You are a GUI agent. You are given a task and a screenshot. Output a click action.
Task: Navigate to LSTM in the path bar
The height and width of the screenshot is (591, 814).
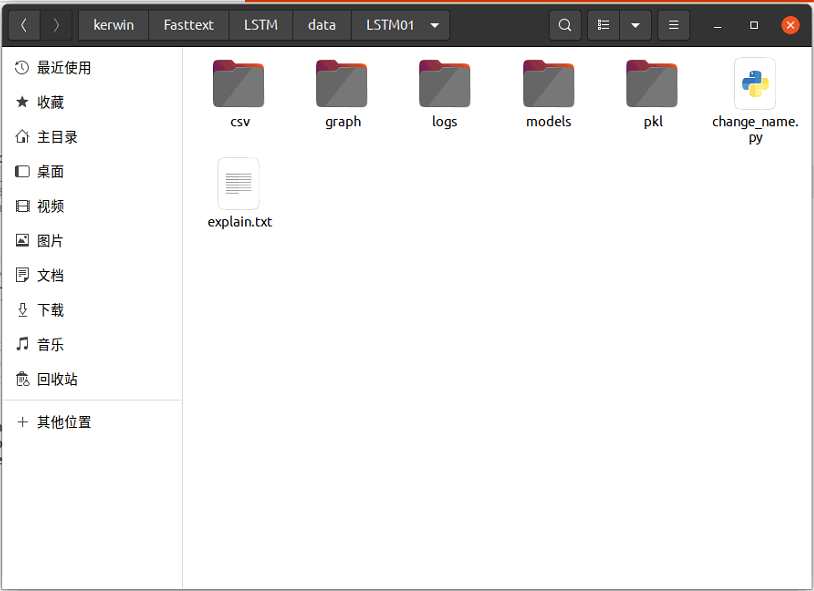[261, 25]
